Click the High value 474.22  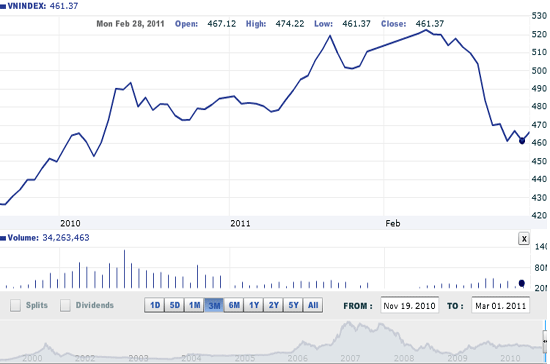click(x=290, y=24)
